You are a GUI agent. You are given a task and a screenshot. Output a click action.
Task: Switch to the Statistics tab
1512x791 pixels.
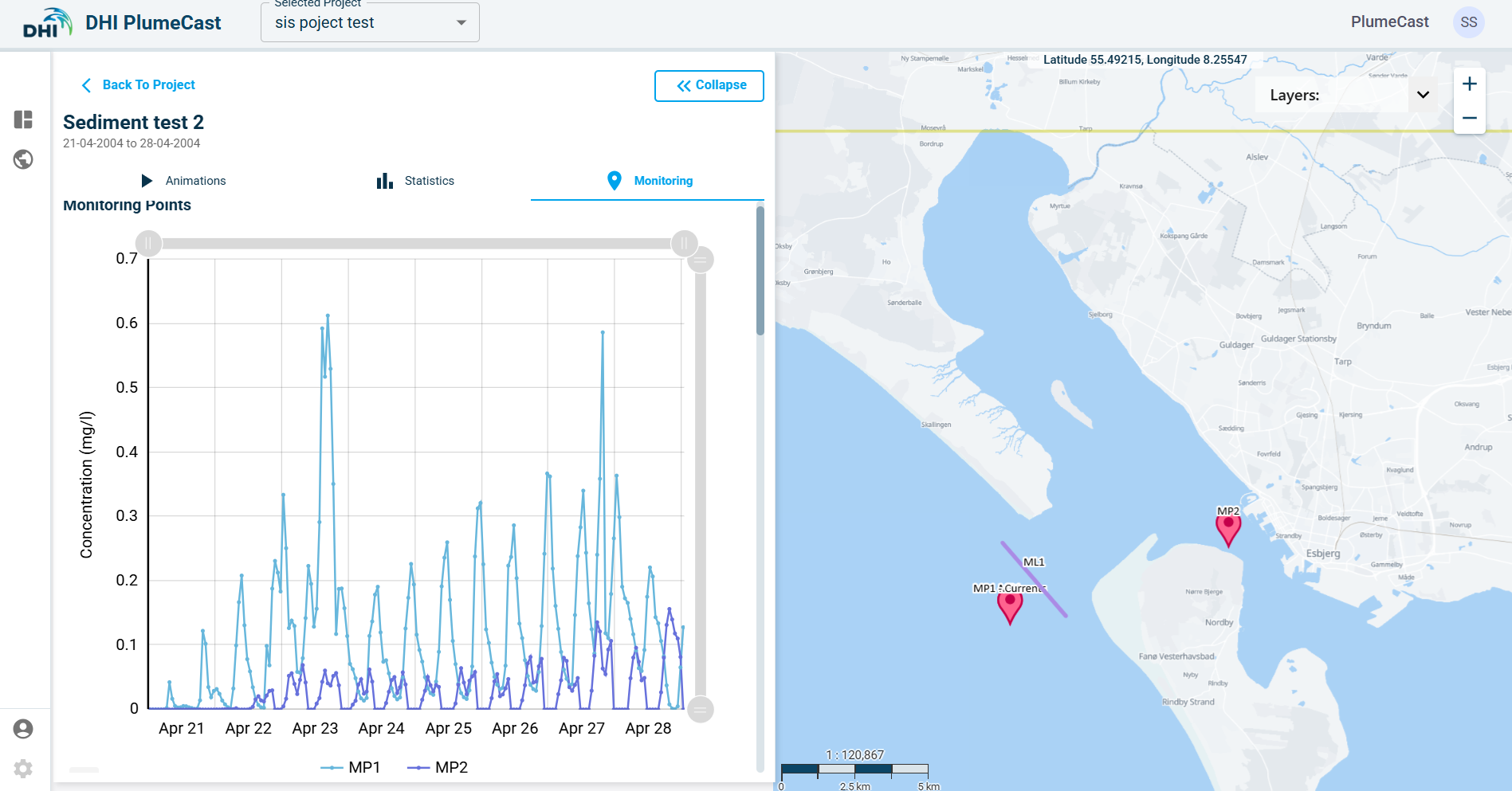pos(415,181)
